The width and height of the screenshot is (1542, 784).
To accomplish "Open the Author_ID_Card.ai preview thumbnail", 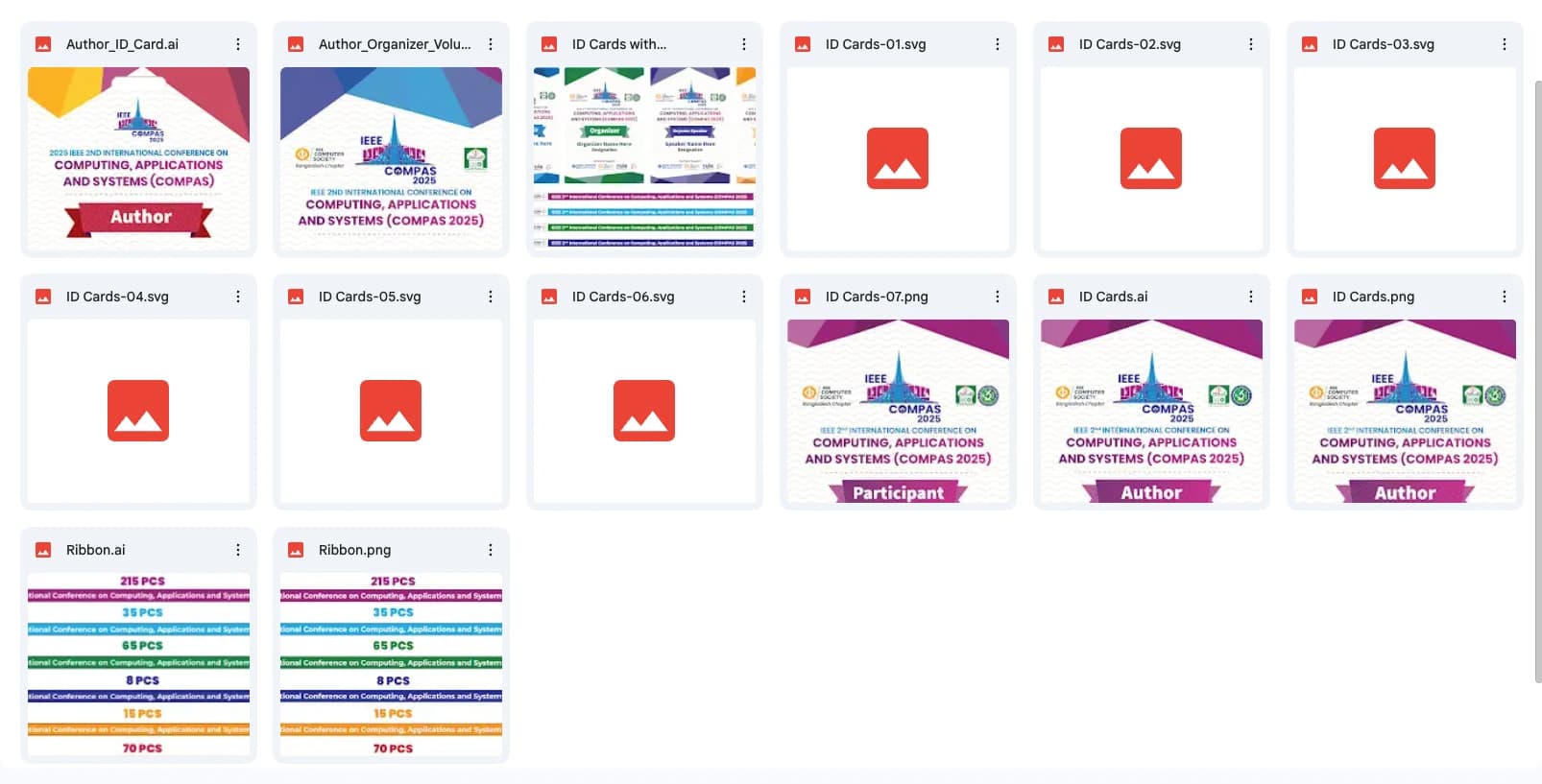I will pyautogui.click(x=138, y=158).
